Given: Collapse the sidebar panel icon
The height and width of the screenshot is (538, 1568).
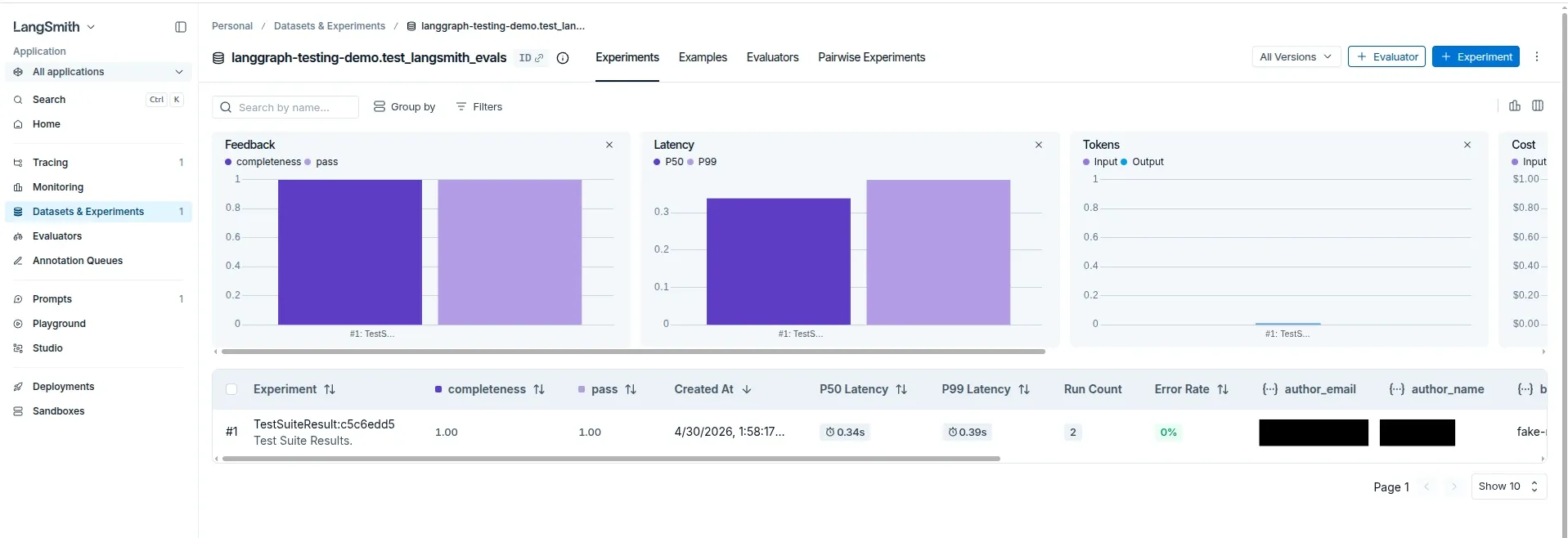Looking at the screenshot, I should [181, 27].
